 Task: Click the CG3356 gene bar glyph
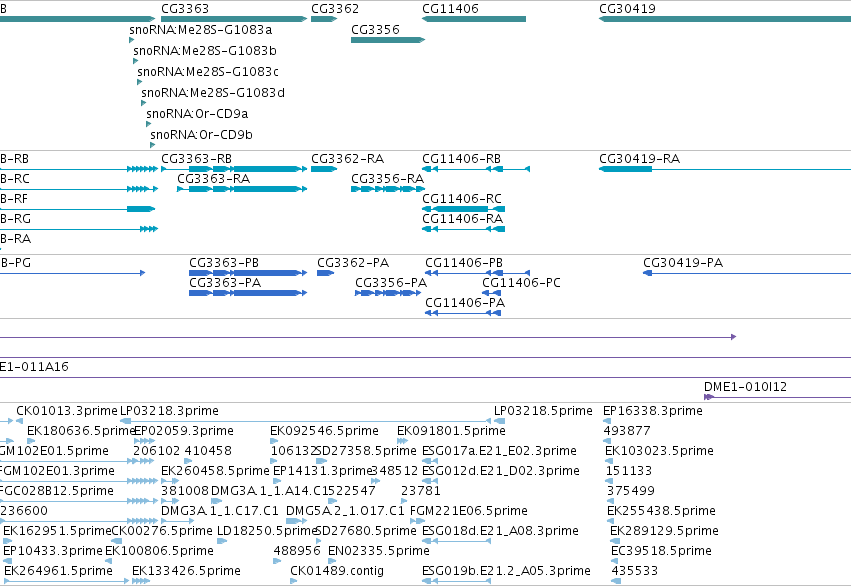(x=388, y=40)
